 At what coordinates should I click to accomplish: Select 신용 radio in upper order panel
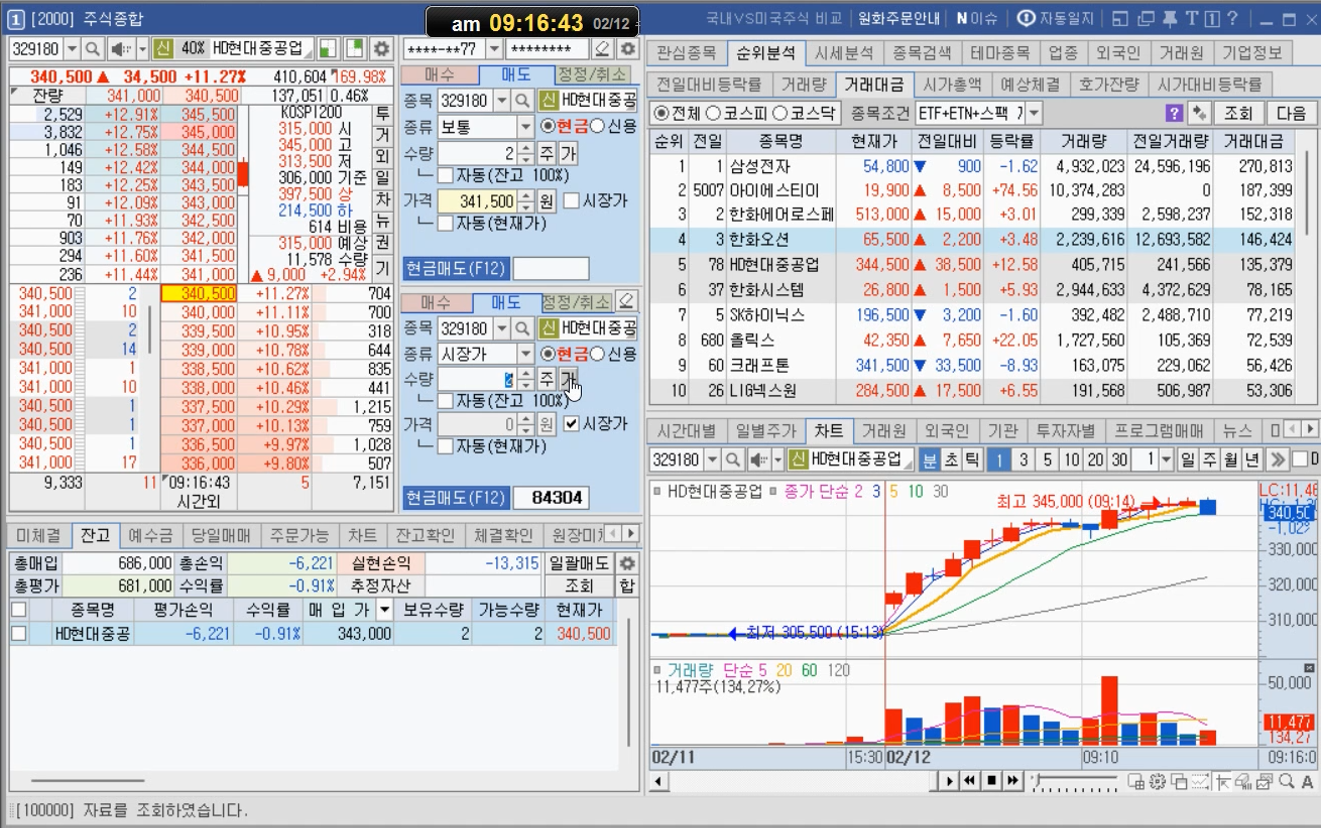(597, 126)
